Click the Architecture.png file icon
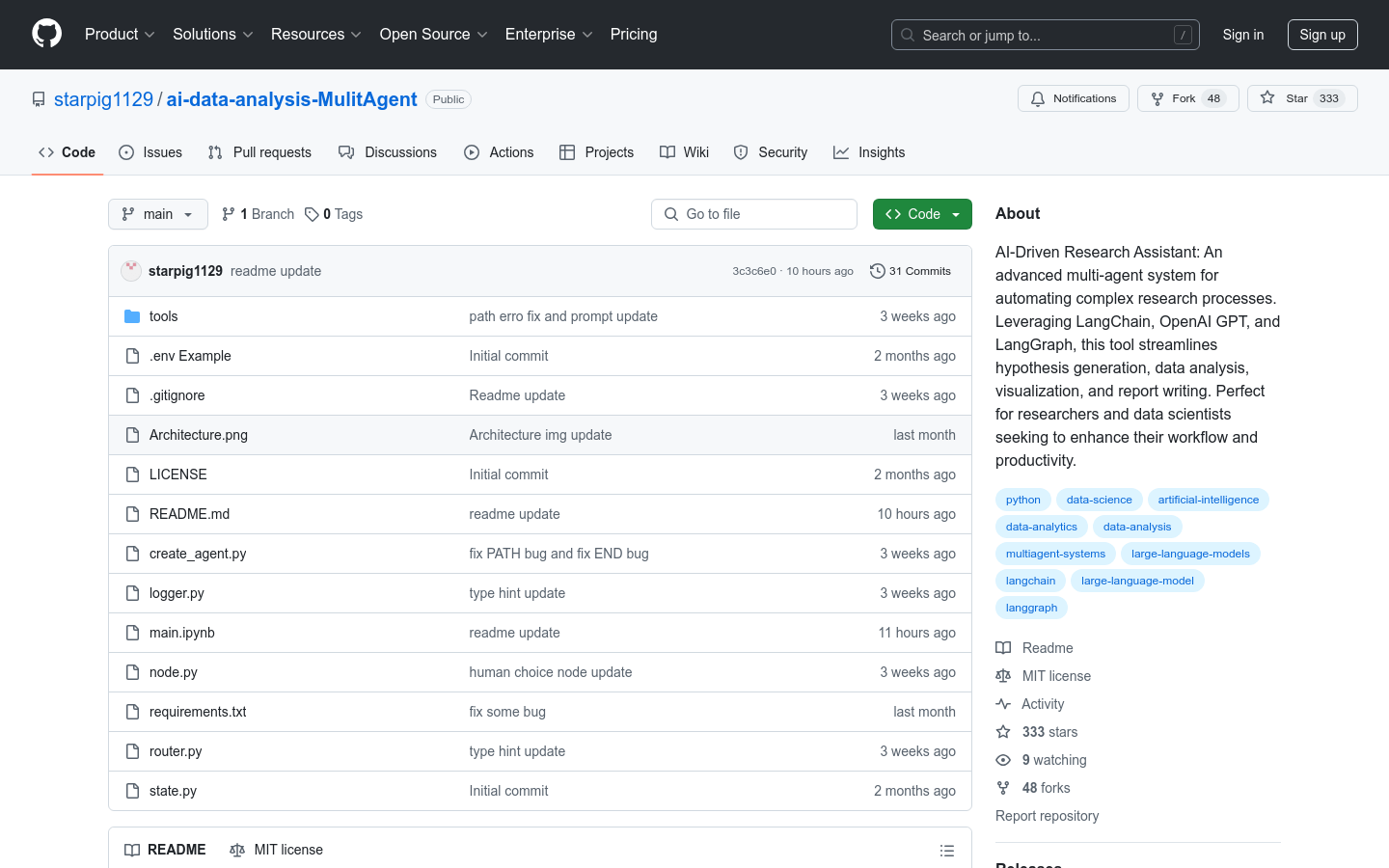1389x868 pixels. [132, 434]
